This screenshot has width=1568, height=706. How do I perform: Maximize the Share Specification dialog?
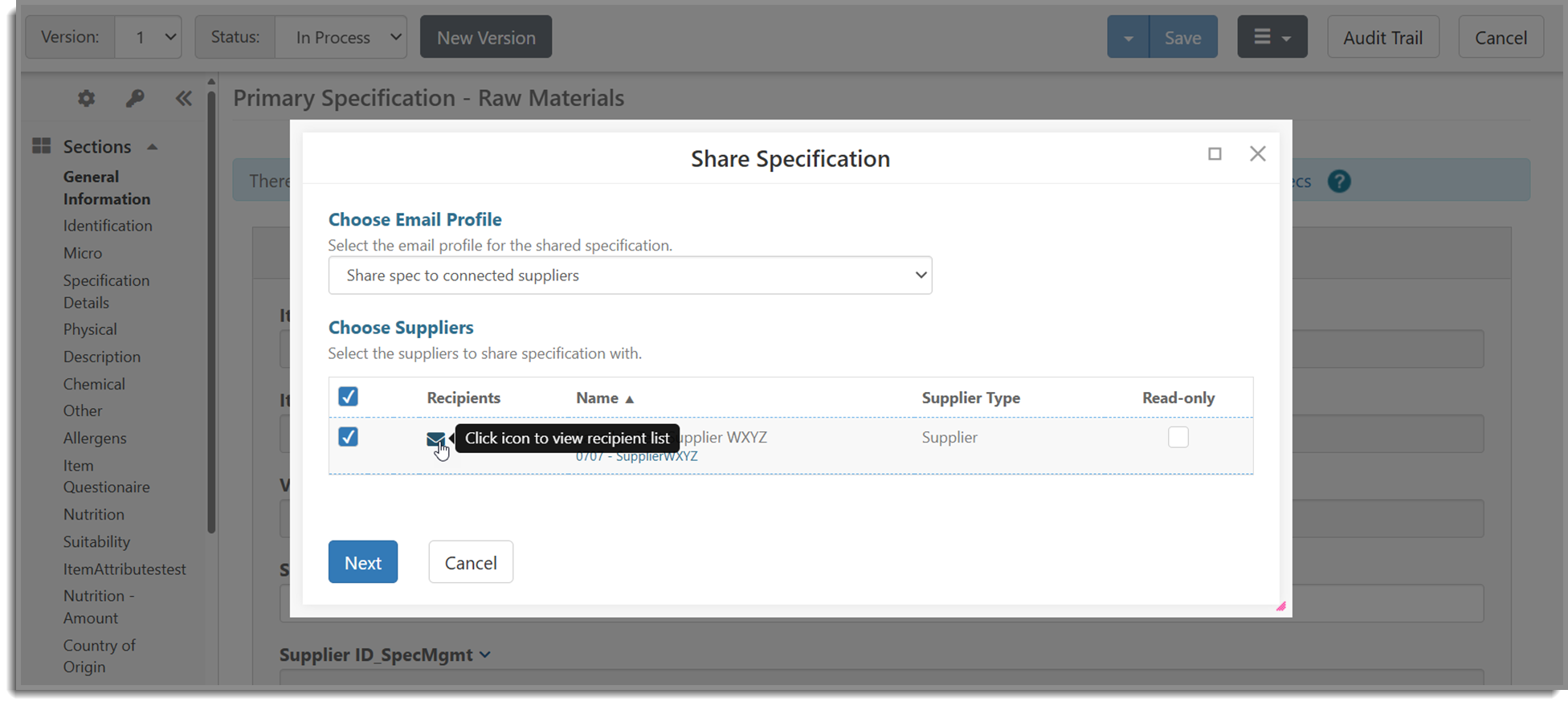click(1215, 153)
